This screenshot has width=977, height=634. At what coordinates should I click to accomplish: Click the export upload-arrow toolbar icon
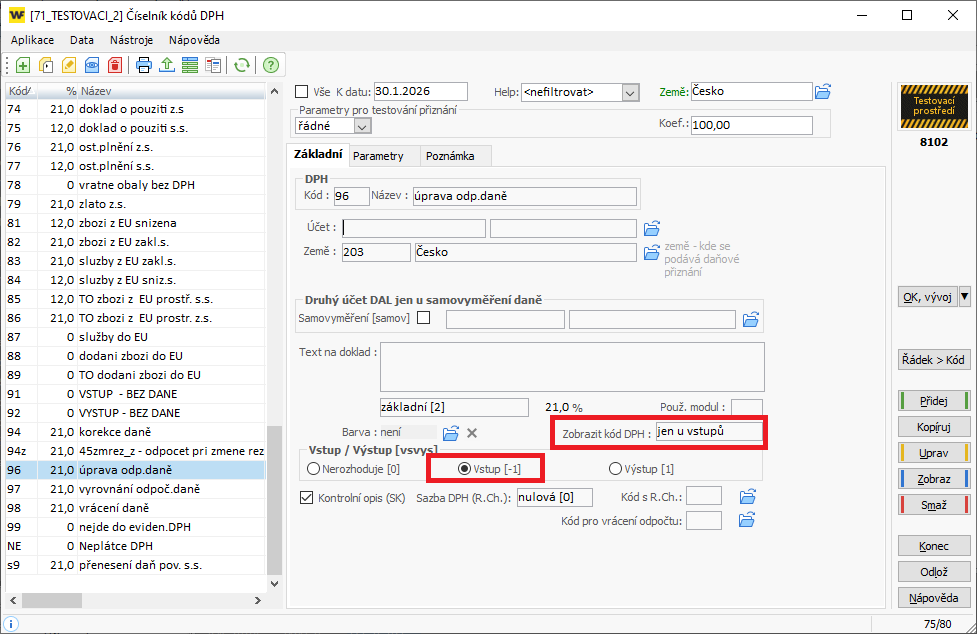[167, 65]
